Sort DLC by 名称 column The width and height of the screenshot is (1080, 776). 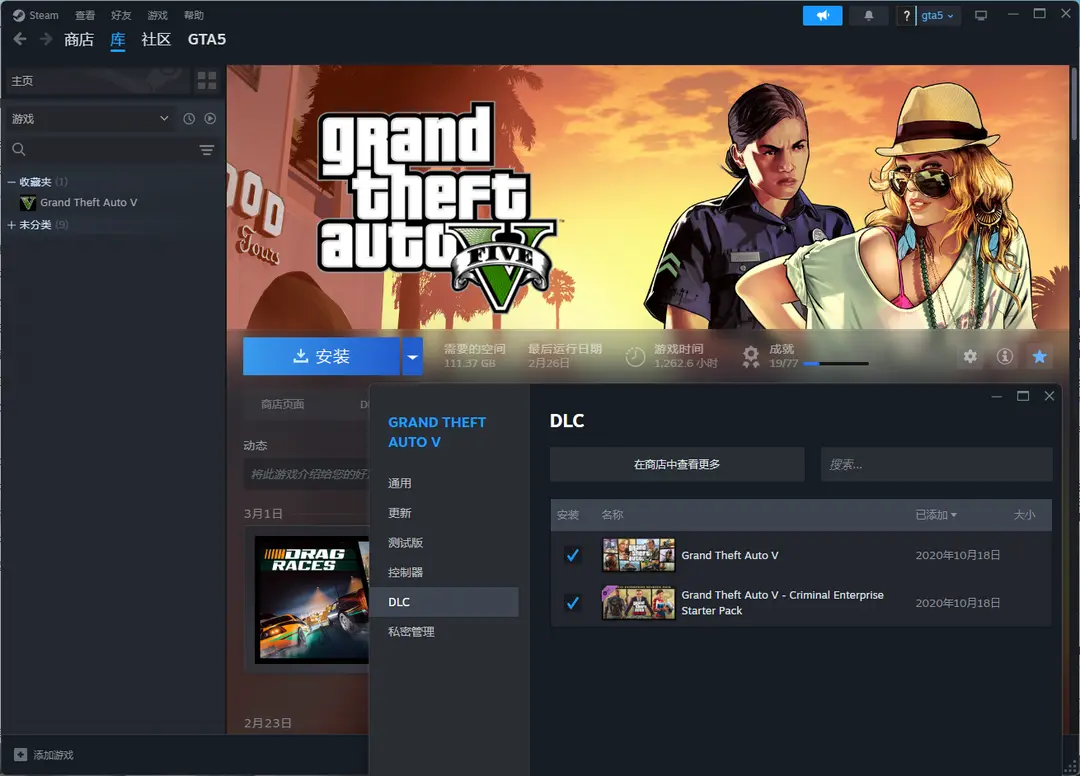click(x=612, y=515)
